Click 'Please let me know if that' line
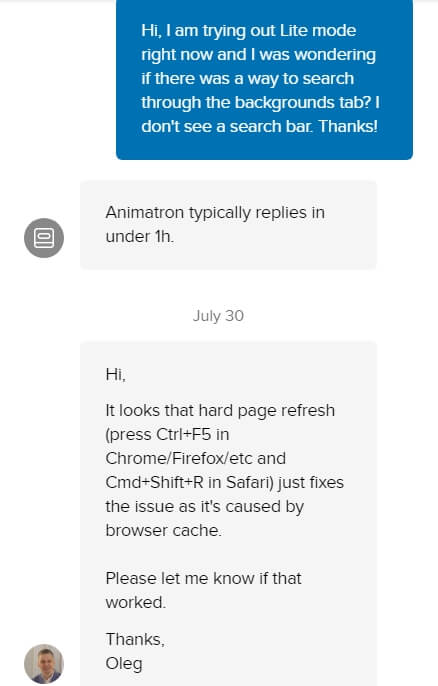Image resolution: width=438 pixels, height=686 pixels. coord(203,578)
